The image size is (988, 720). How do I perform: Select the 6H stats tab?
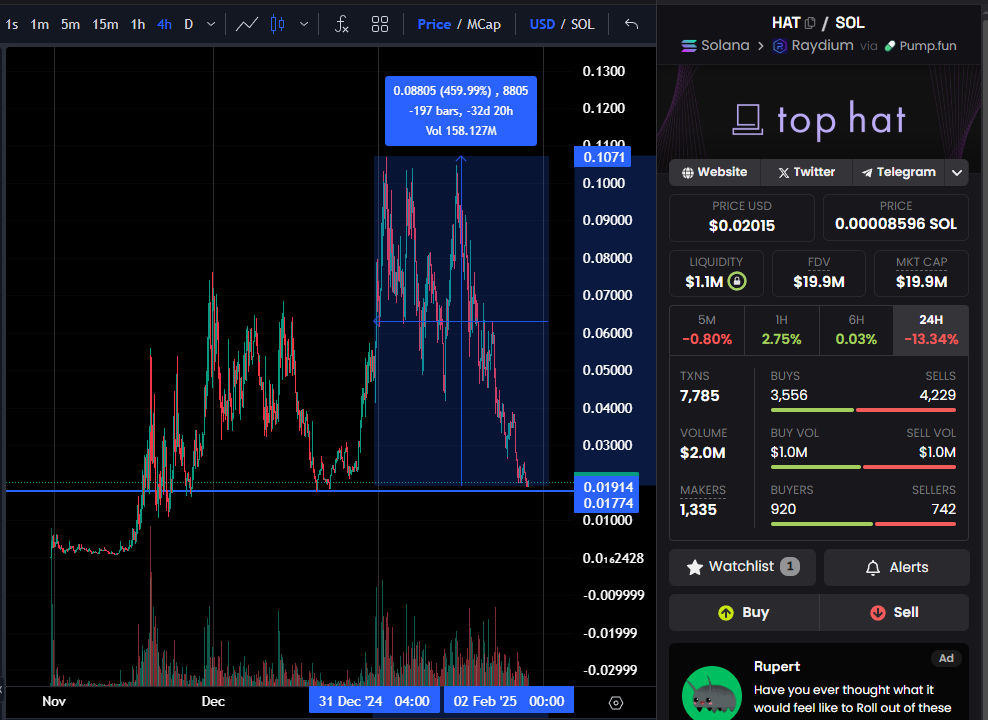point(856,331)
